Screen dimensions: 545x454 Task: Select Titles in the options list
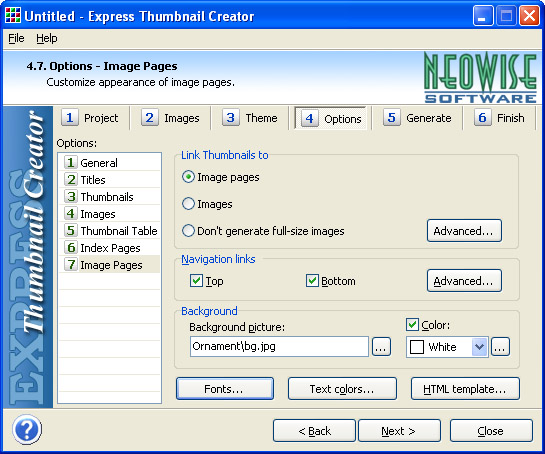pyautogui.click(x=110, y=179)
